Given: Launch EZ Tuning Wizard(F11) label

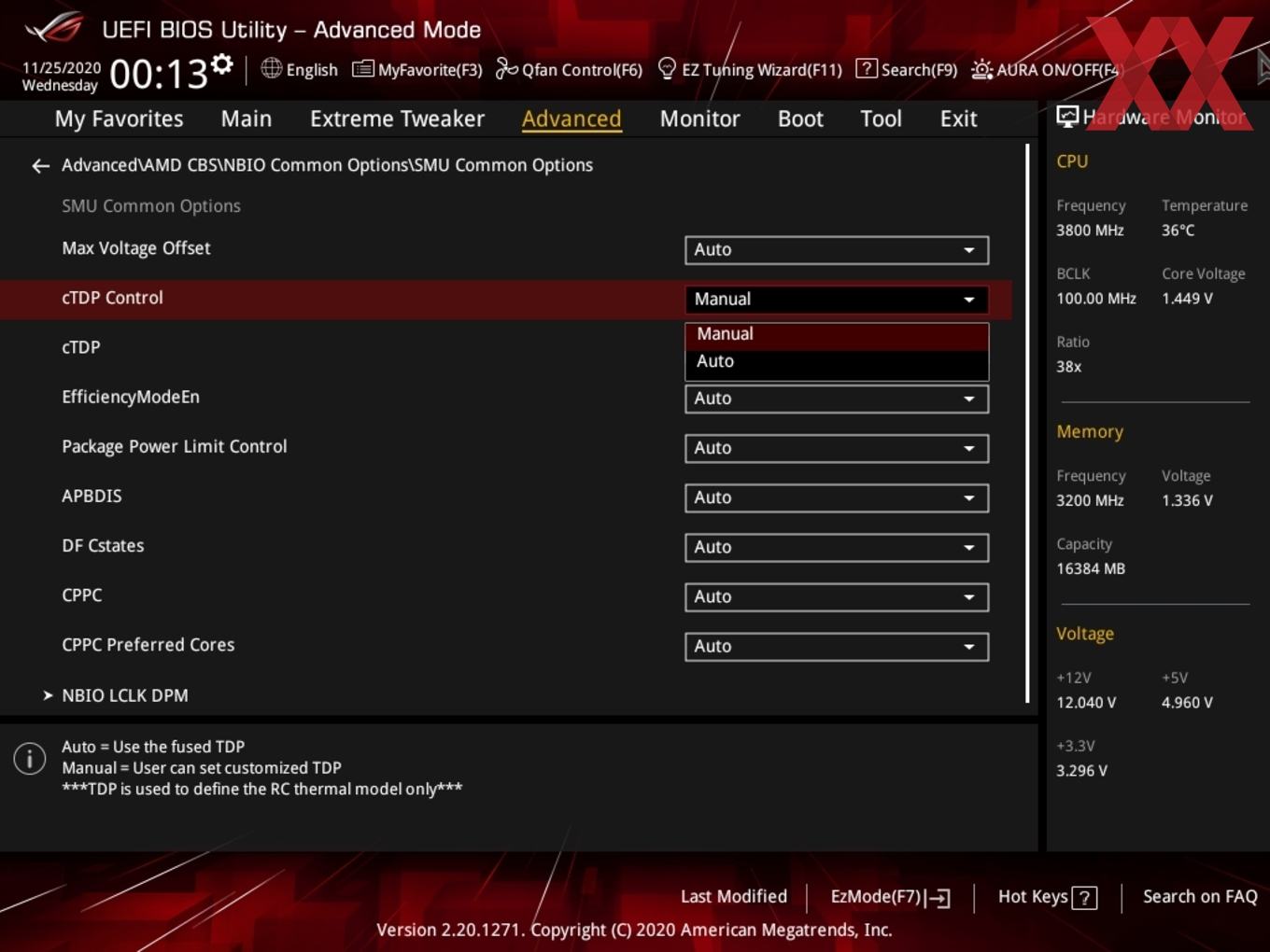Looking at the screenshot, I should [x=762, y=70].
